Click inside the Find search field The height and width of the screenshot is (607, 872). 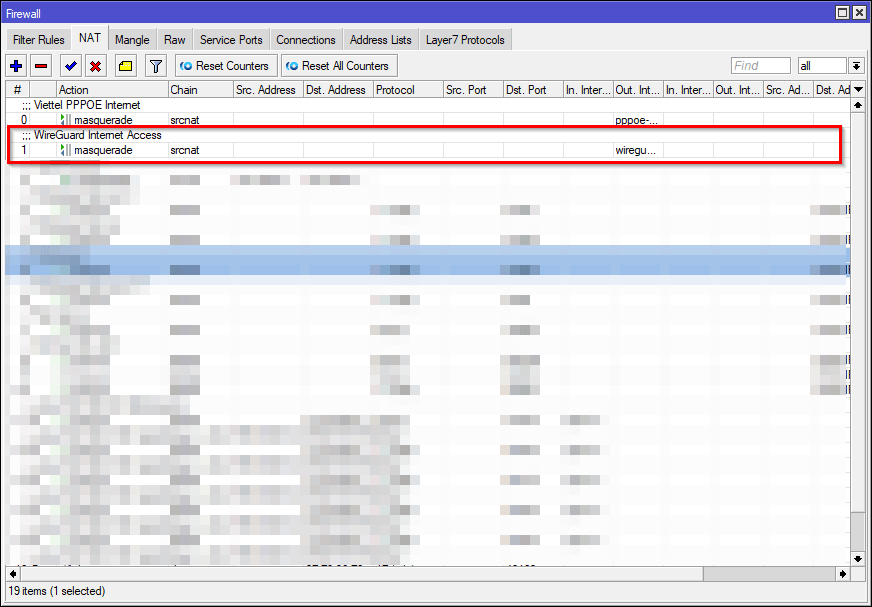point(760,66)
